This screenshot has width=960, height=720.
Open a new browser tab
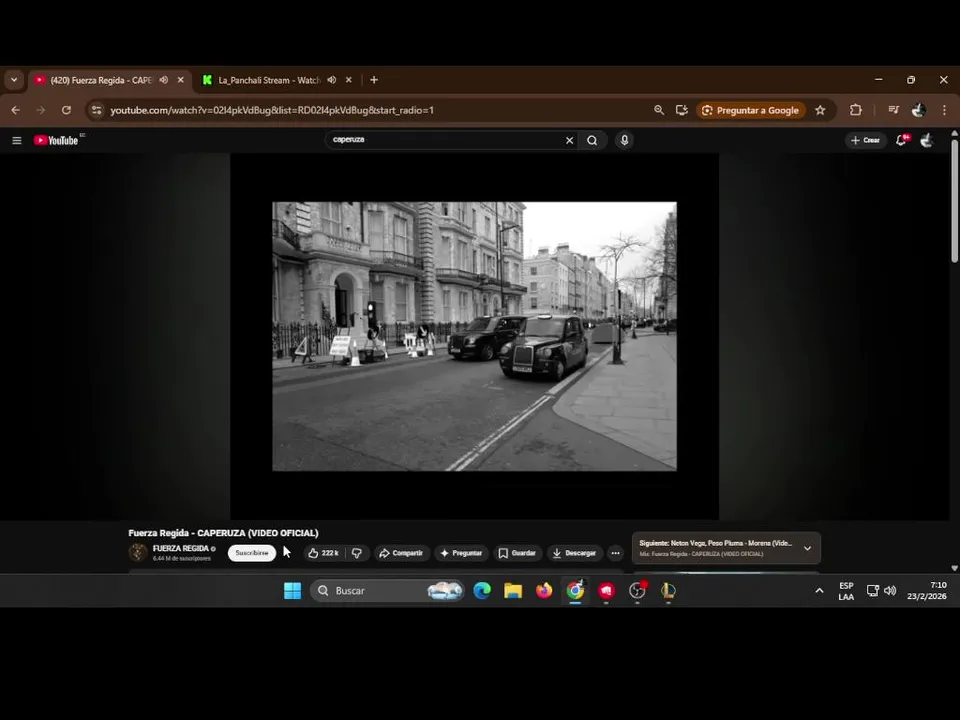(374, 80)
